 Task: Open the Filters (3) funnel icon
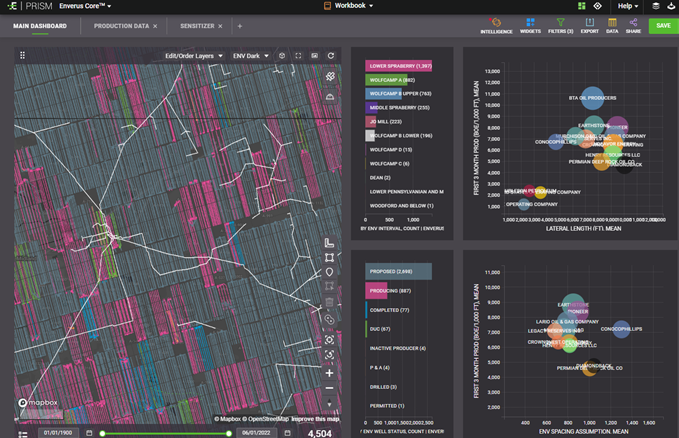point(560,22)
